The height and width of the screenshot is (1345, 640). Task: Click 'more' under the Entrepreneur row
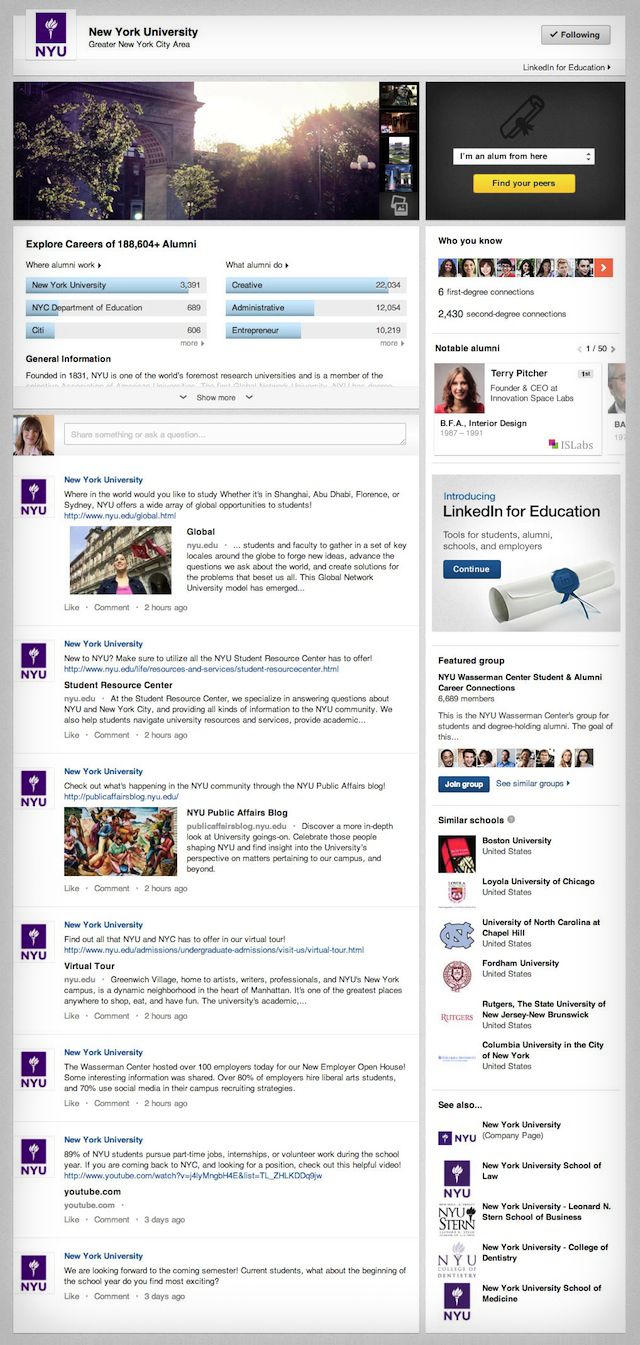391,343
